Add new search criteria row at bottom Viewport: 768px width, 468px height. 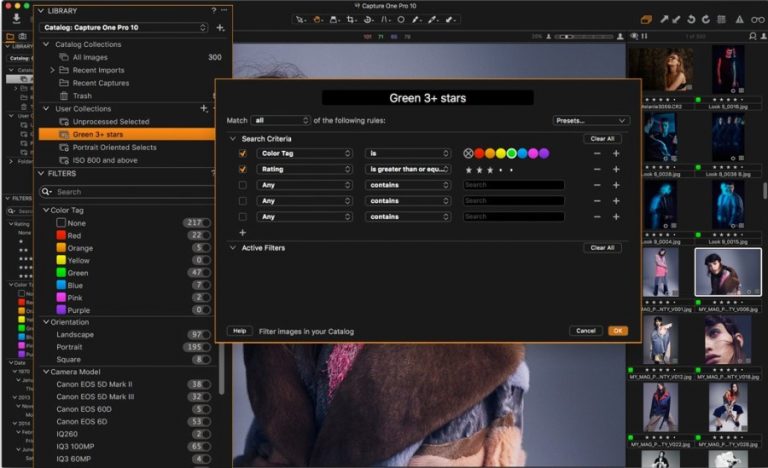pos(242,232)
